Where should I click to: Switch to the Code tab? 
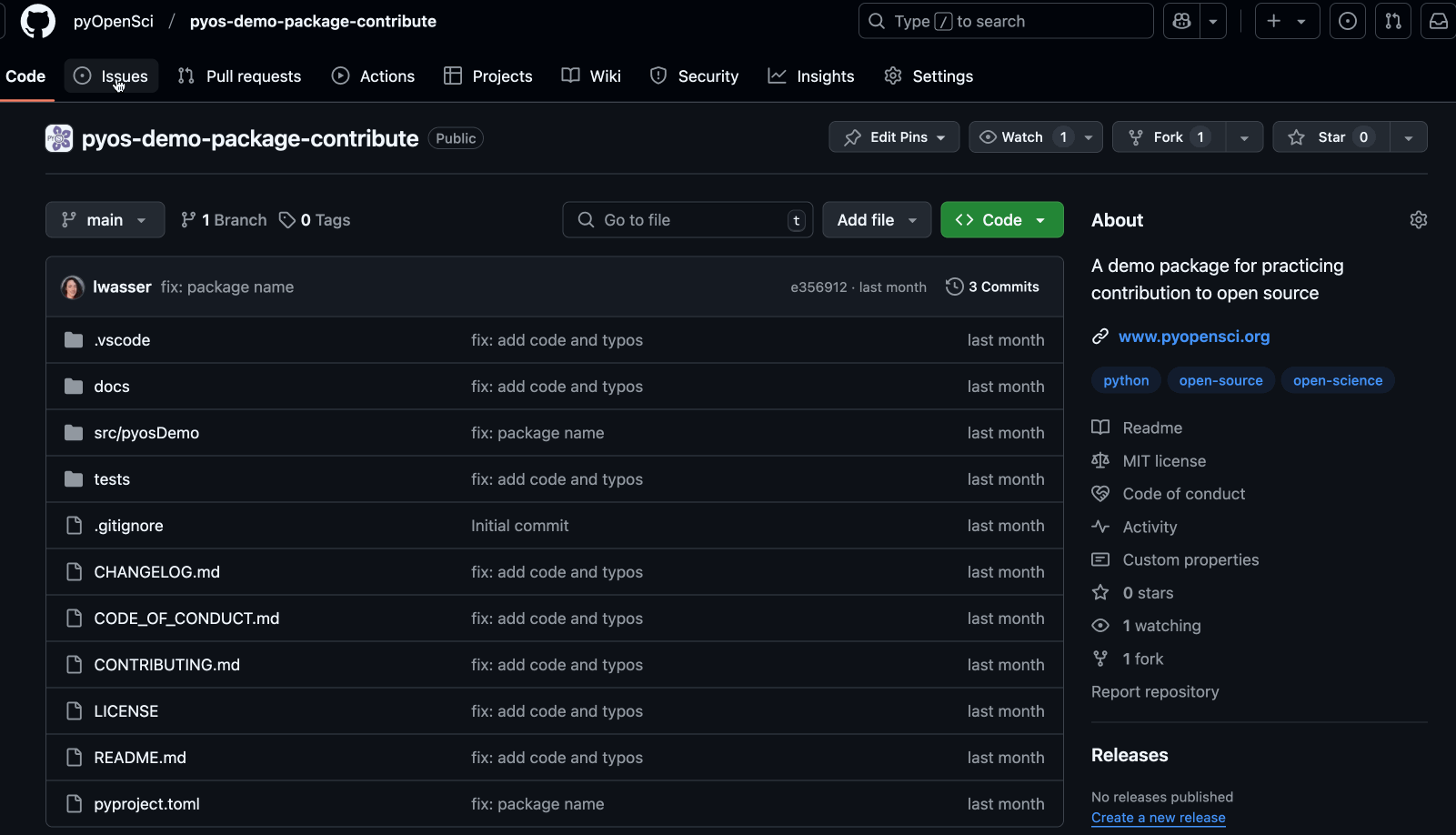[x=25, y=76]
